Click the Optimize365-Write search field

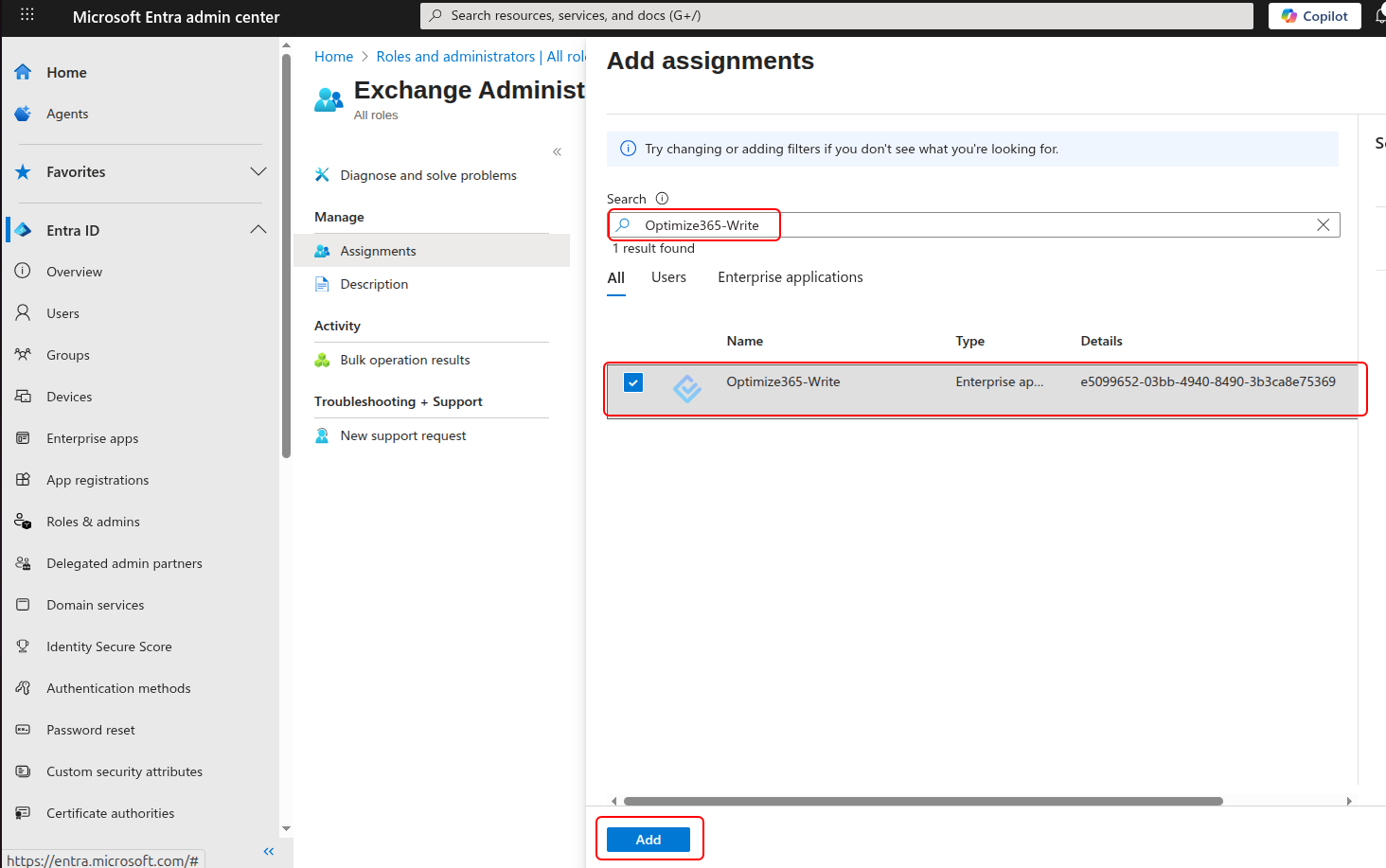tap(973, 225)
